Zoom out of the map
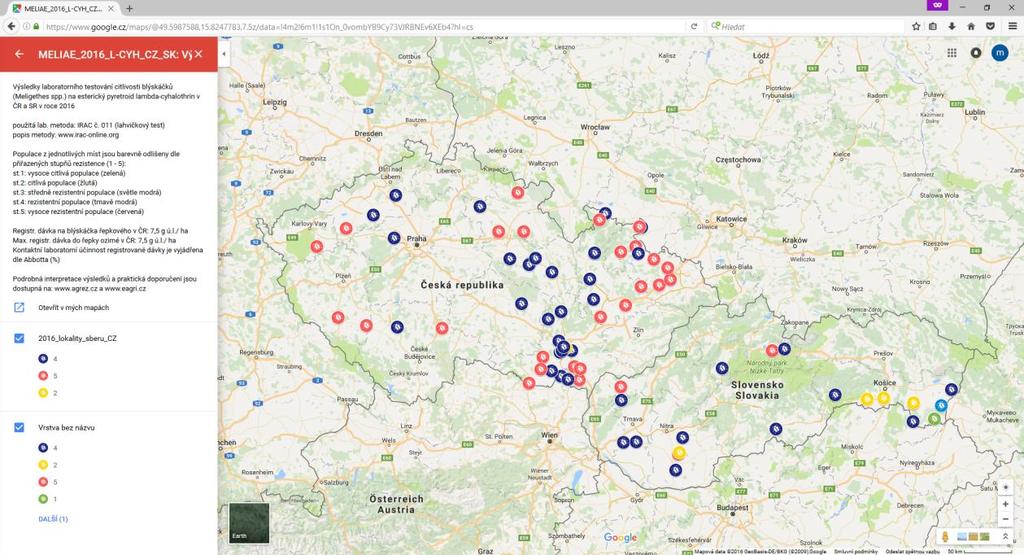The width and height of the screenshot is (1024, 555). [x=1005, y=520]
